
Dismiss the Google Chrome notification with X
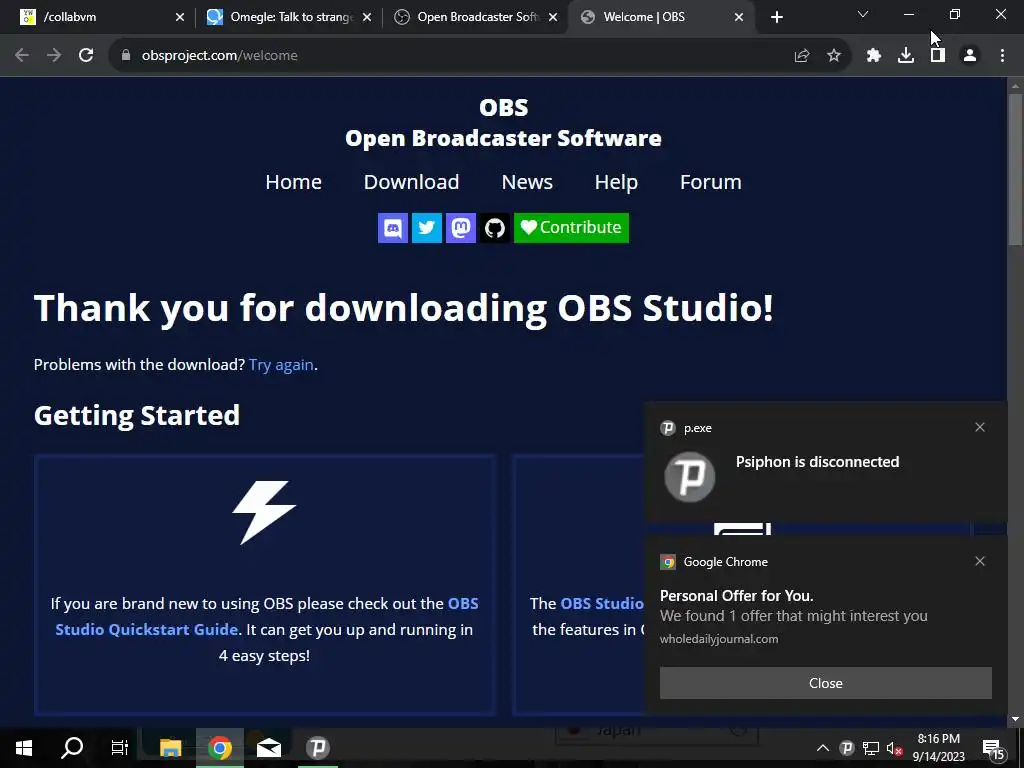(980, 561)
